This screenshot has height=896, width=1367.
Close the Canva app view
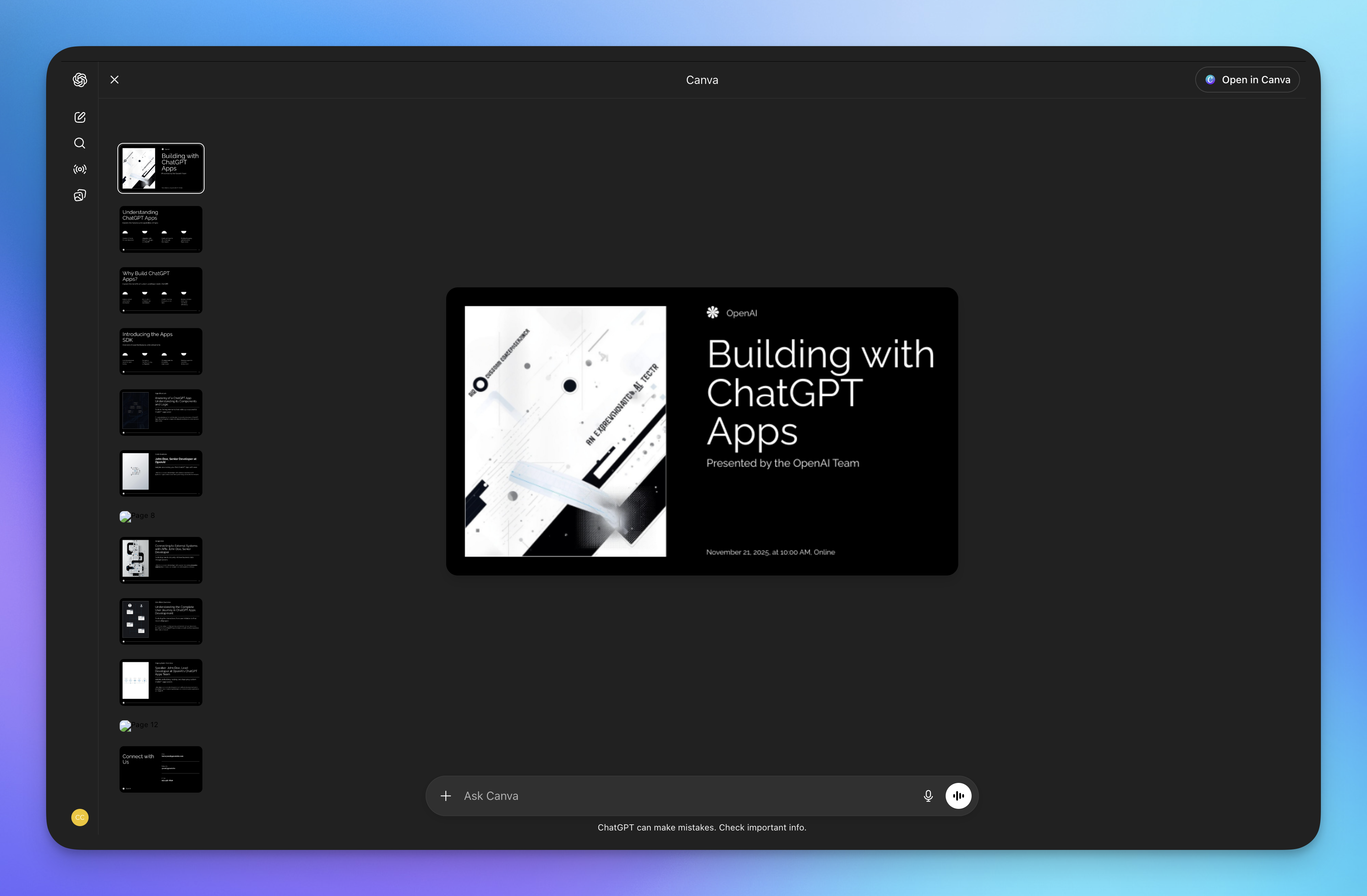tap(114, 80)
